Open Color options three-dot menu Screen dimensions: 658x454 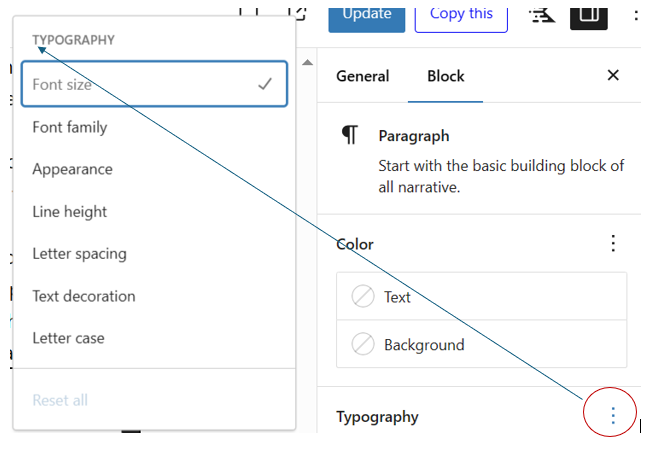(613, 244)
